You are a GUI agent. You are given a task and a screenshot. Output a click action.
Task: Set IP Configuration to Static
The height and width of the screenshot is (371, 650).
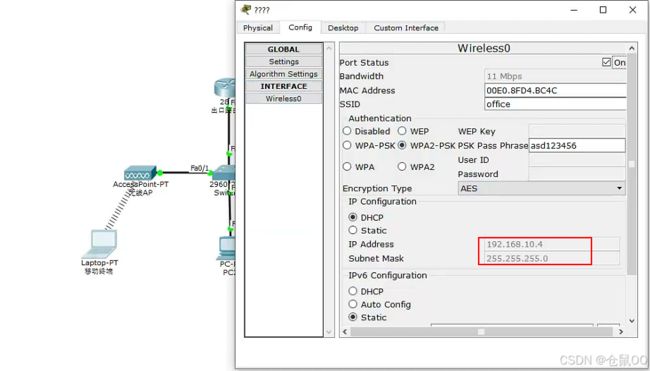pos(353,230)
